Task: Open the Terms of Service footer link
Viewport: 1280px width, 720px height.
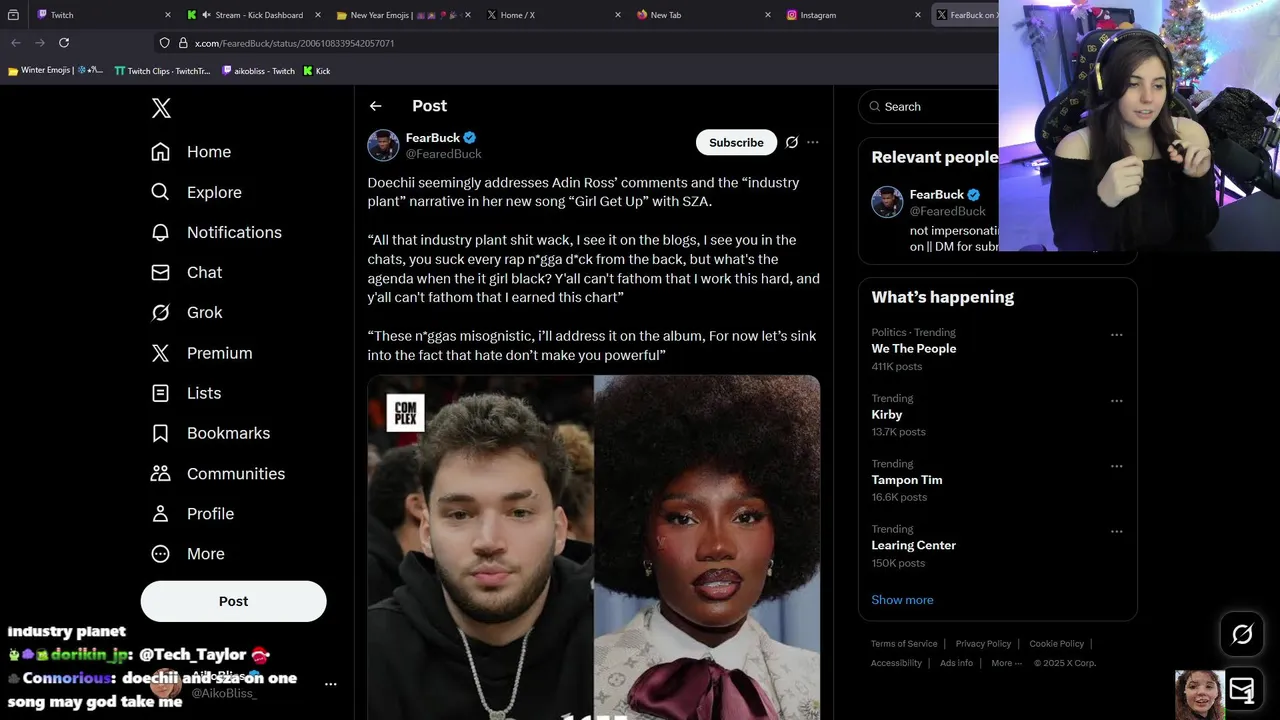Action: click(x=904, y=644)
